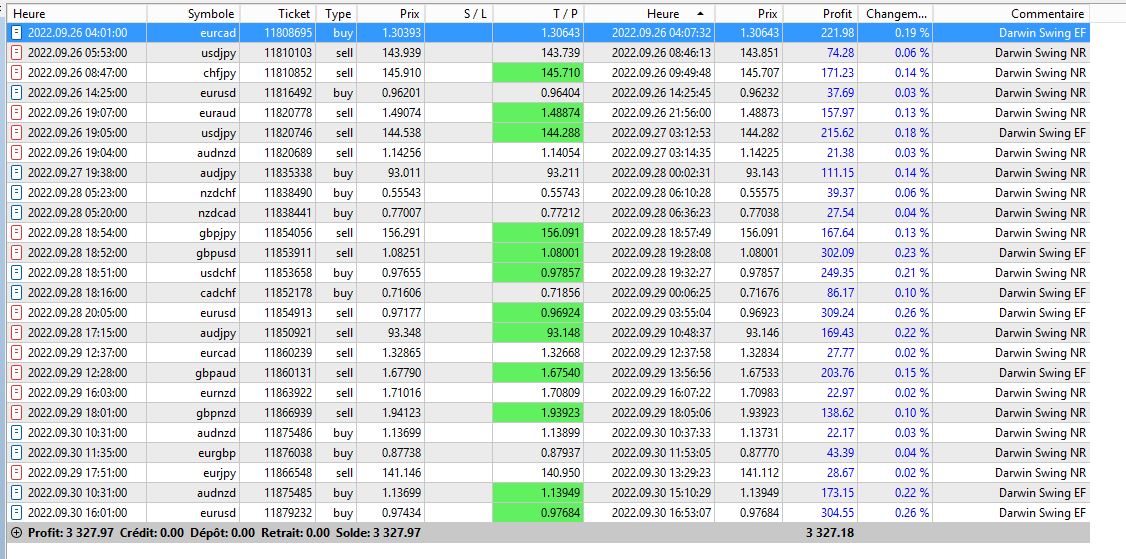Click the order icon of eurusd ticket 11854913
The height and width of the screenshot is (559, 1126).
(17, 313)
